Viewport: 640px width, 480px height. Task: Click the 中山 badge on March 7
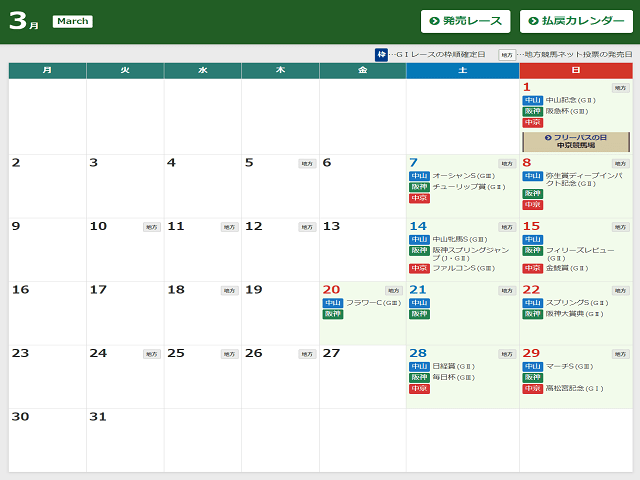[419, 176]
